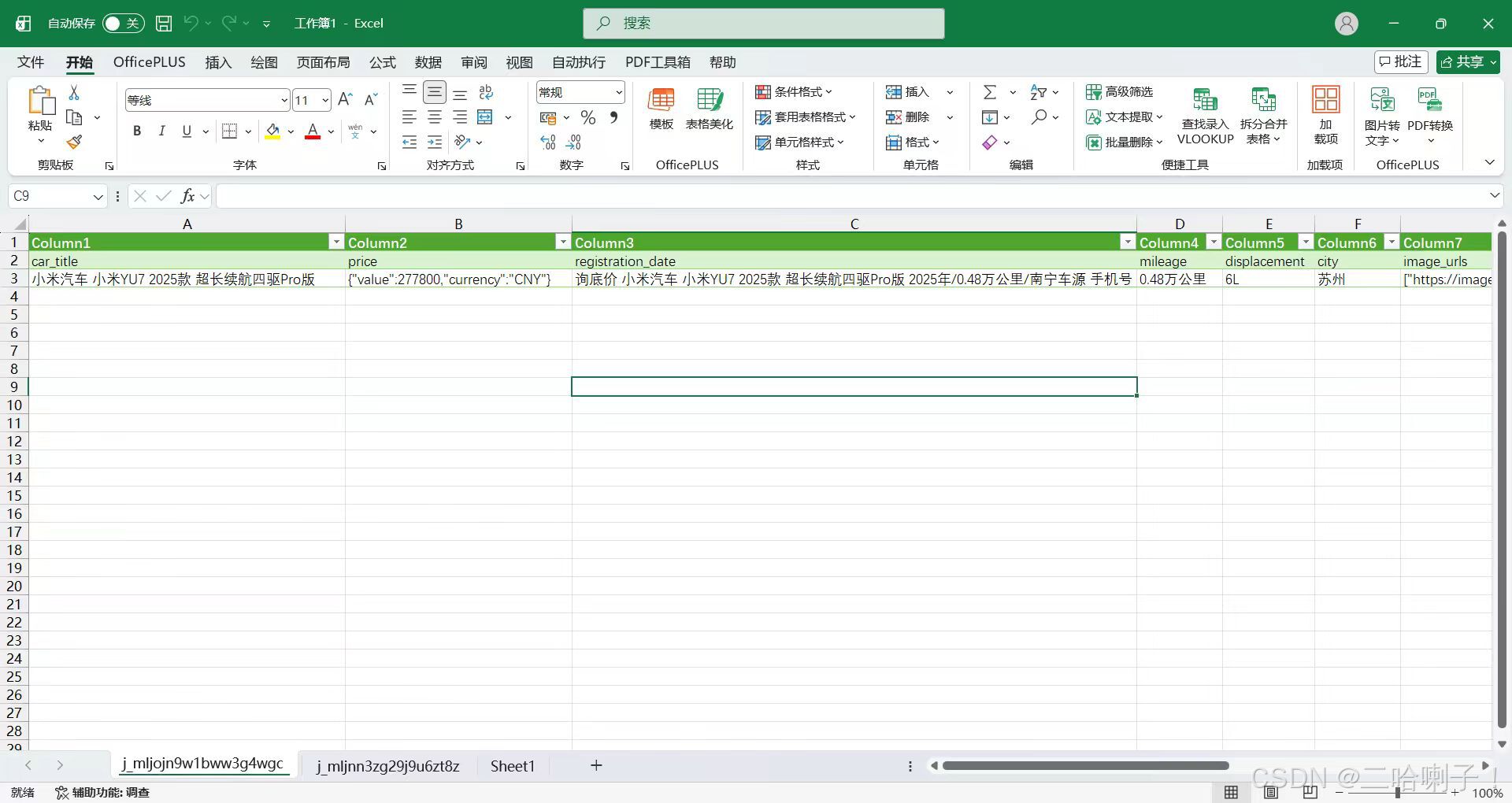This screenshot has width=1512, height=803.
Task: Click the Comma style icon
Action: coord(613,117)
